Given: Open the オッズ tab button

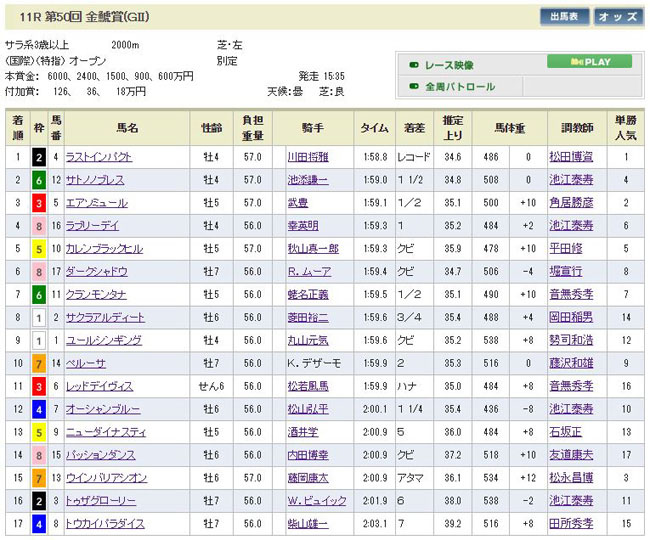Looking at the screenshot, I should pos(618,17).
